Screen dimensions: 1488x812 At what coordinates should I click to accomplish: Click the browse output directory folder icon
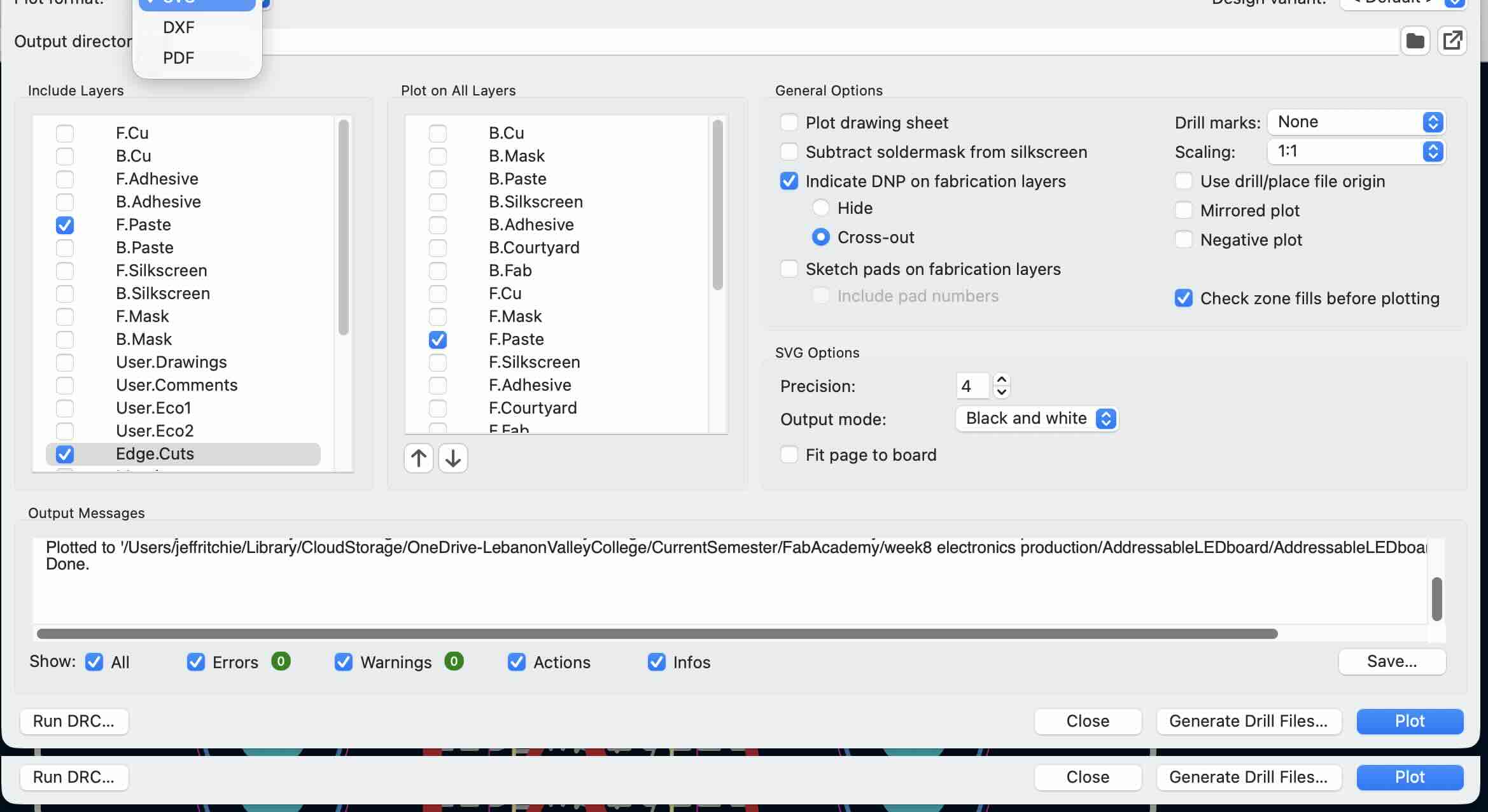point(1415,41)
